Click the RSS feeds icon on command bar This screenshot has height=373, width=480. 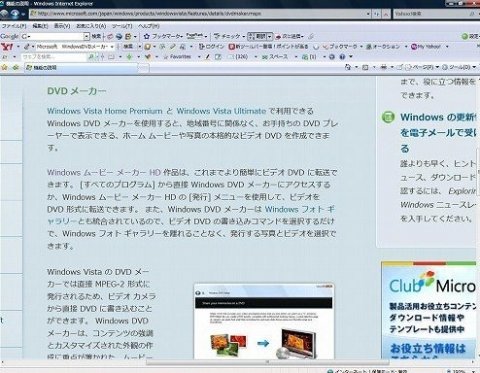coord(365,67)
